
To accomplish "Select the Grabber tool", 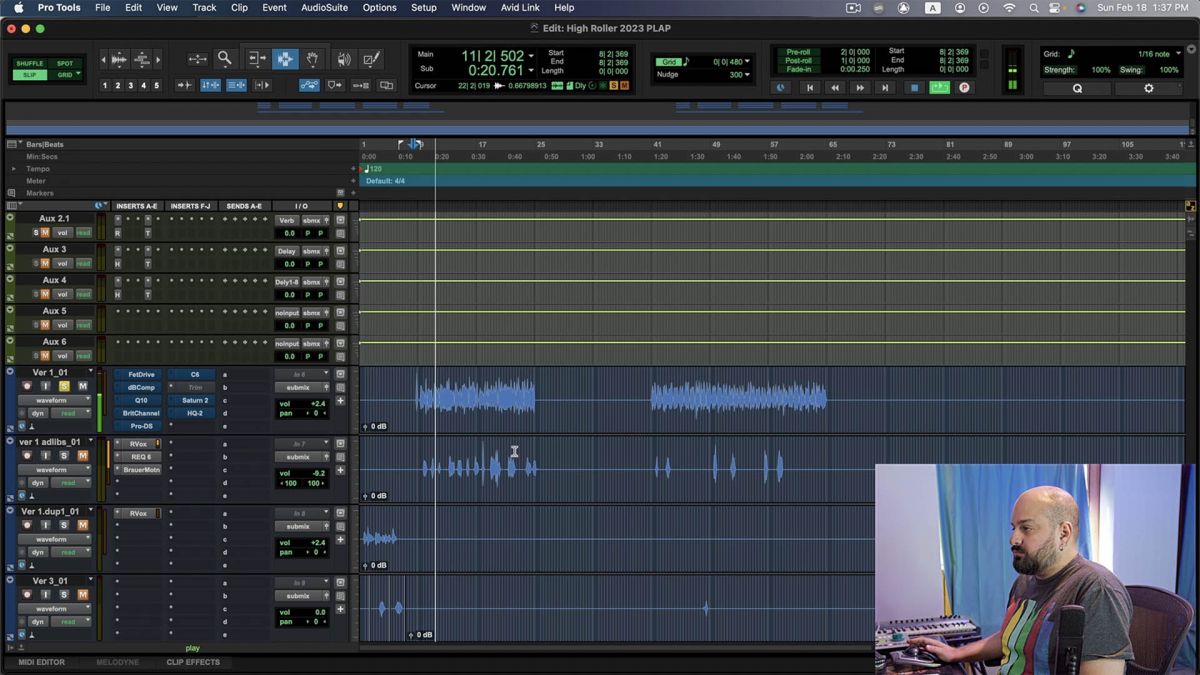I will pos(312,59).
